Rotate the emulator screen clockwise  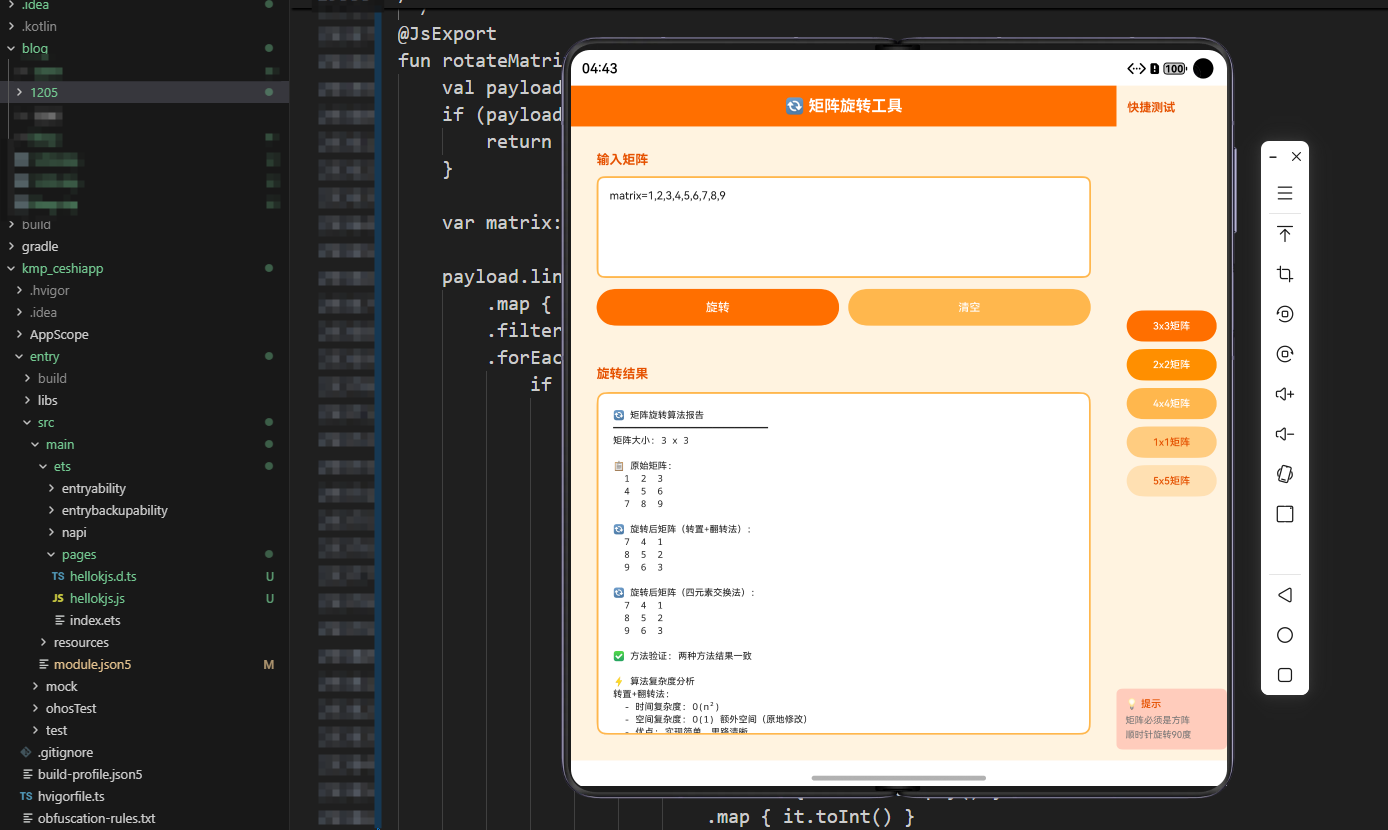coord(1285,354)
